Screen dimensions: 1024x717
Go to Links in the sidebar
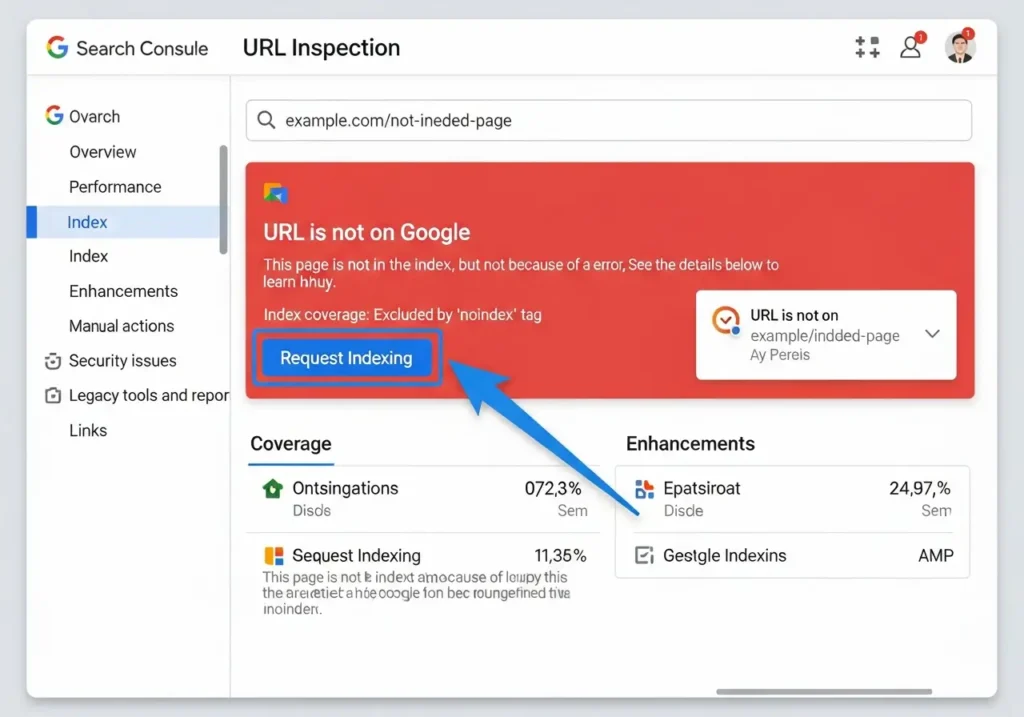pyautogui.click(x=88, y=431)
